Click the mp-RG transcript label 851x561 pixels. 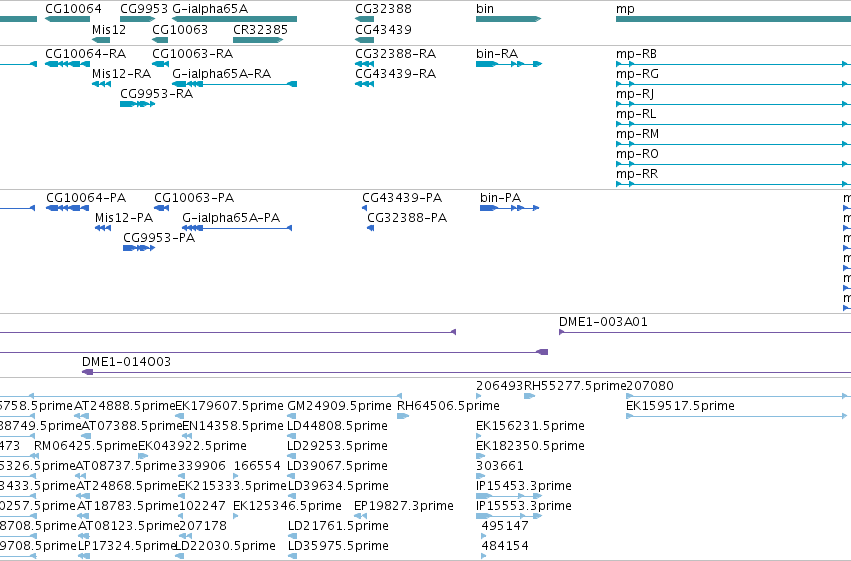pos(637,73)
